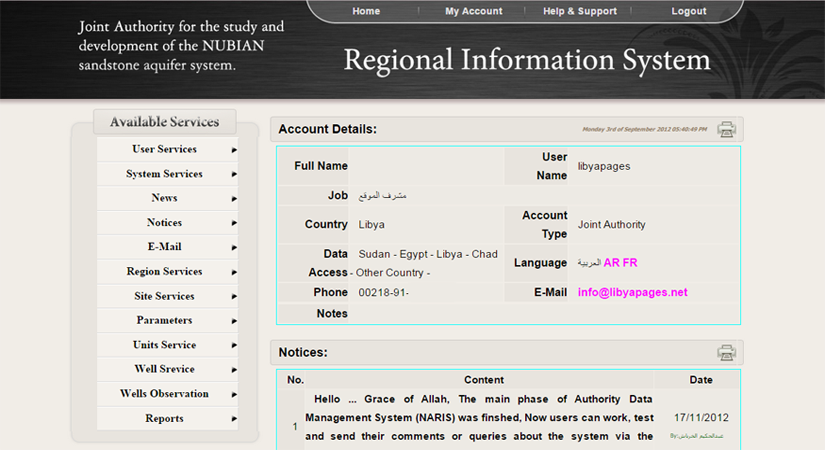This screenshot has width=825, height=450.
Task: Click Units Service in the sidebar
Action: click(x=165, y=345)
